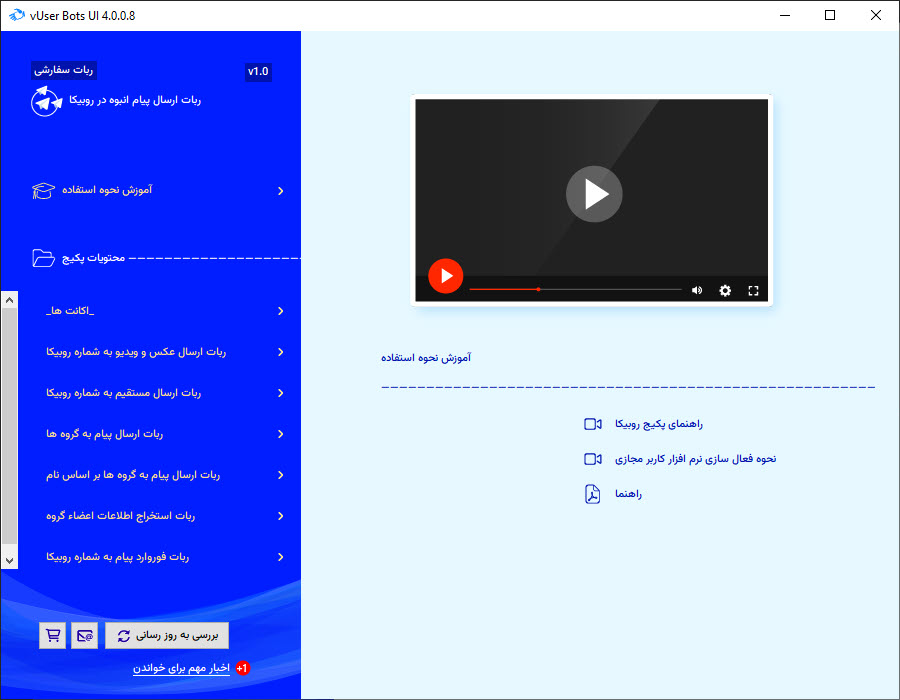
Task: Click آموزش نحوه استفاده heading in right panel
Action: coord(426,358)
